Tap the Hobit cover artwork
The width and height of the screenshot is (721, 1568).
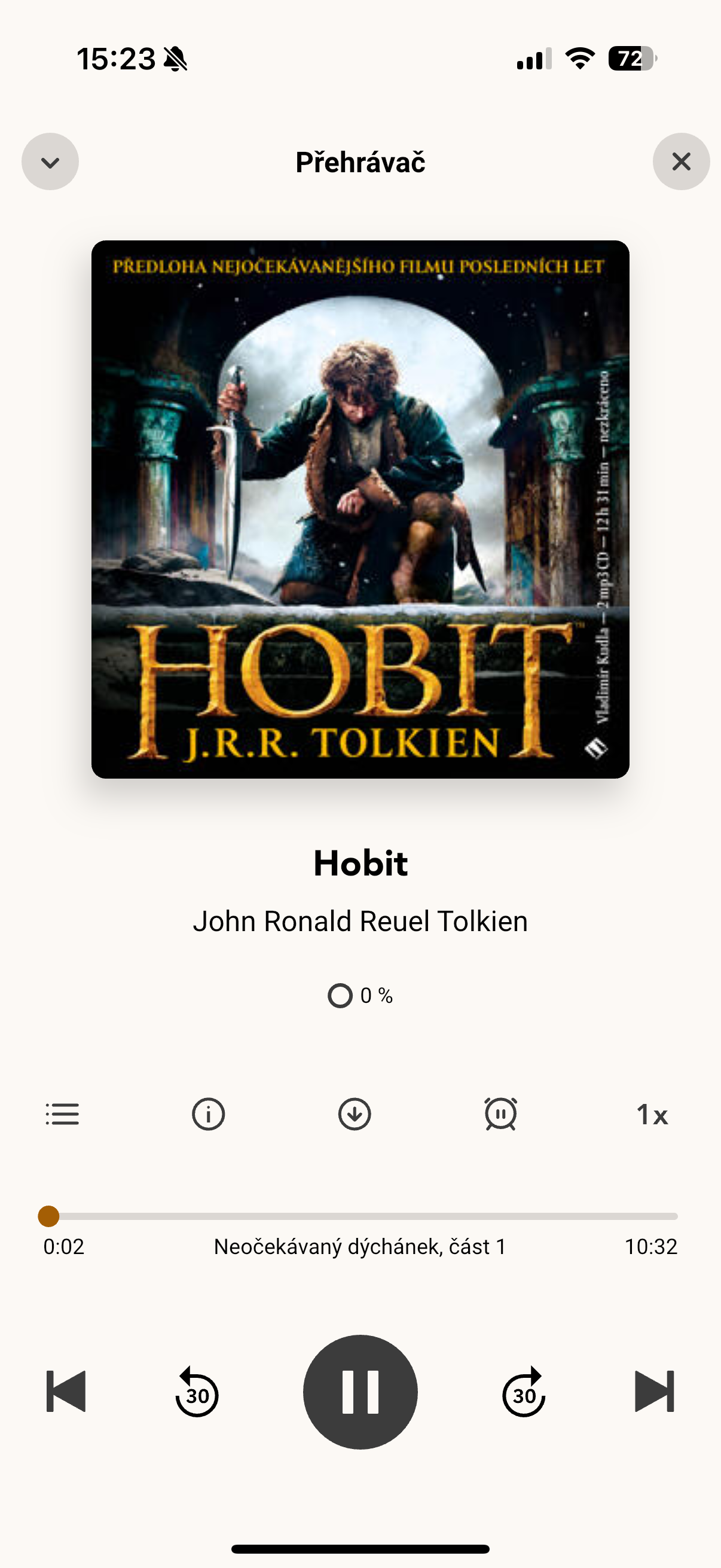[x=360, y=510]
